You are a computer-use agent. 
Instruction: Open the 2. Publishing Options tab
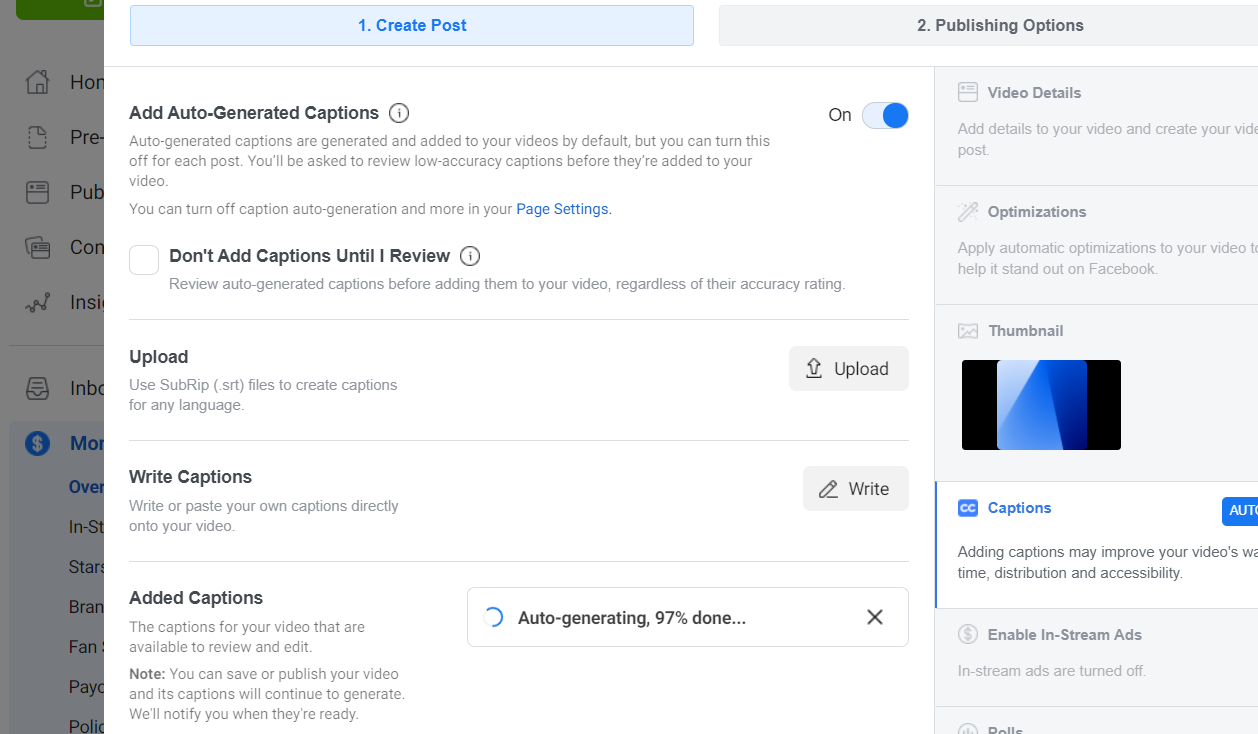[988, 25]
